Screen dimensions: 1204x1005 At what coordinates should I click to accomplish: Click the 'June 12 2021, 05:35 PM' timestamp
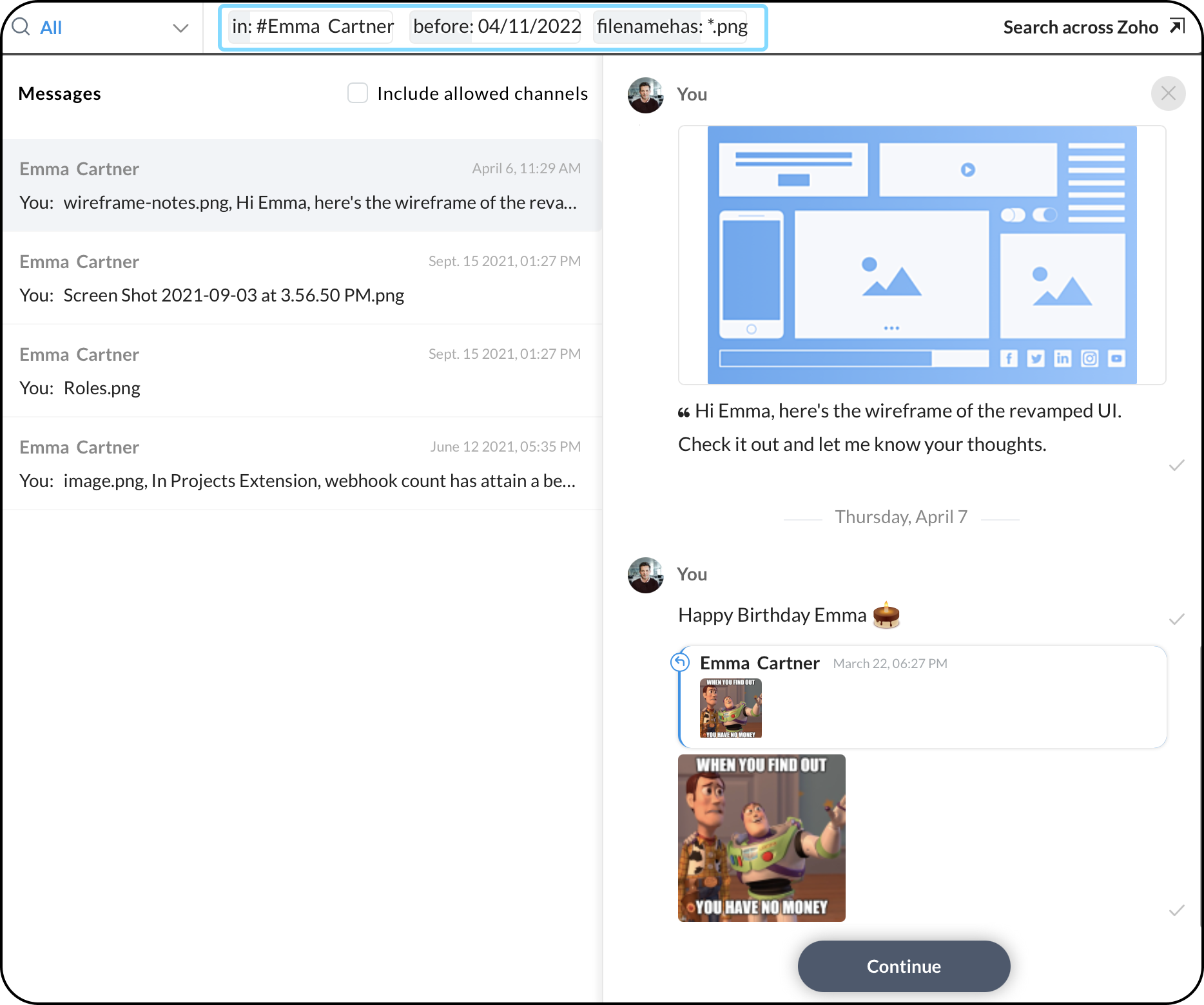(x=505, y=447)
